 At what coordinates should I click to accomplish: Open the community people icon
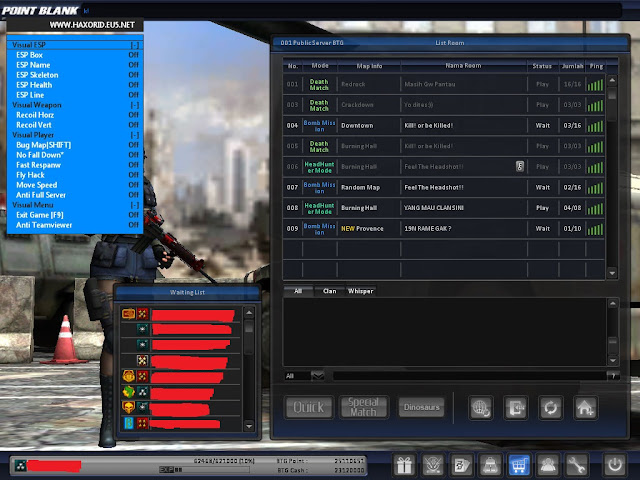coord(547,464)
